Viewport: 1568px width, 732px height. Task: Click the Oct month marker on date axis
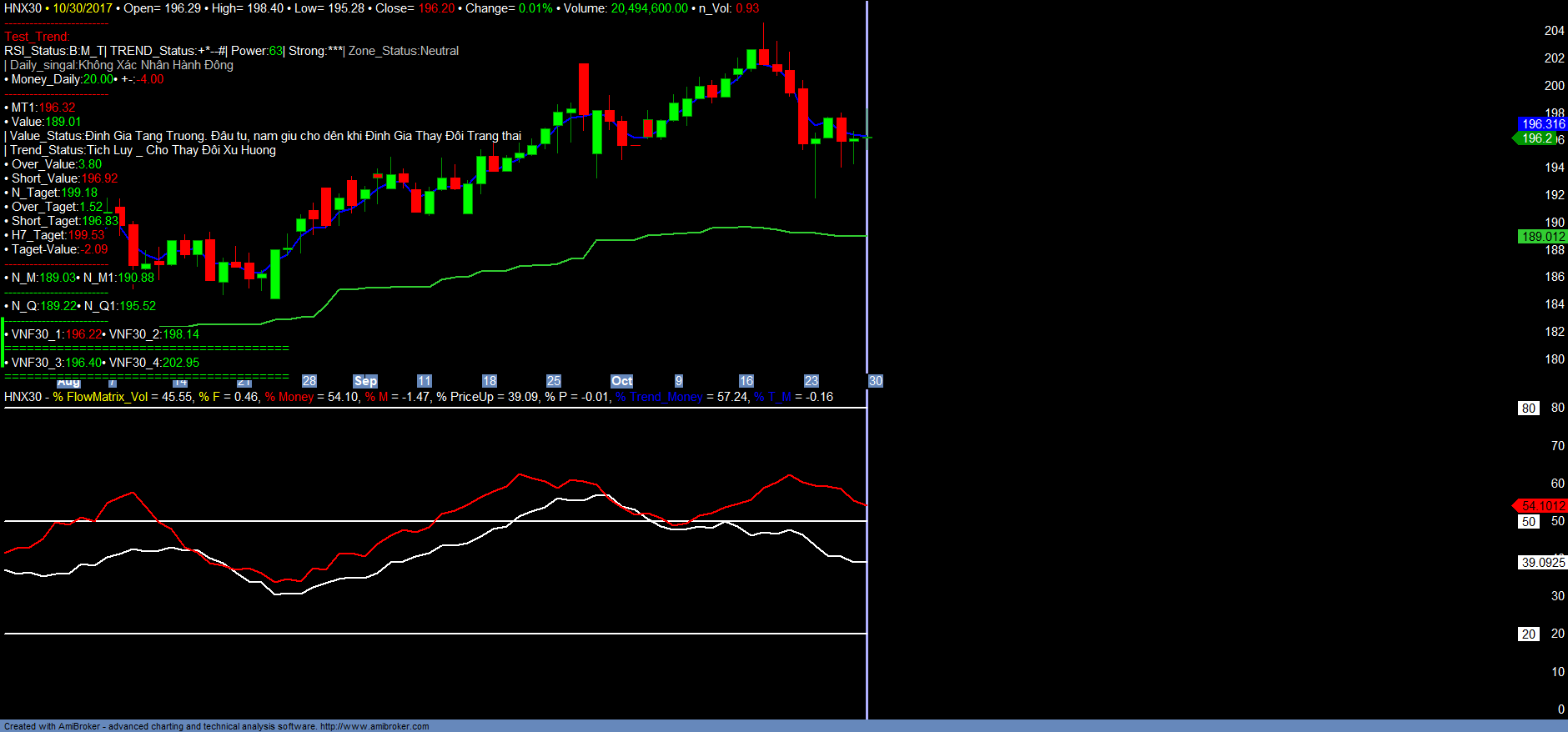pos(621,381)
